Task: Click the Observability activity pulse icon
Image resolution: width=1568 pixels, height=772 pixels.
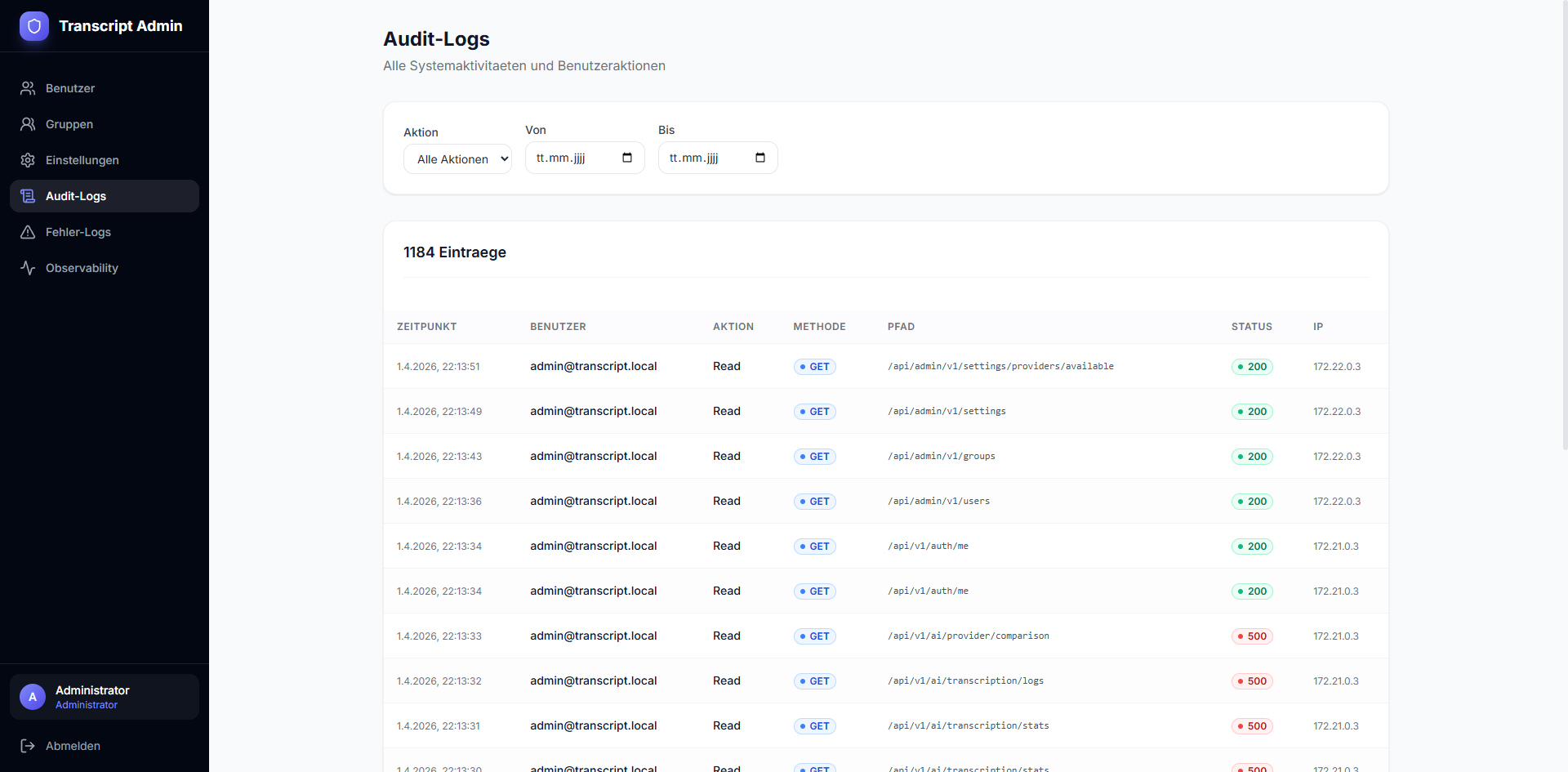Action: click(28, 268)
